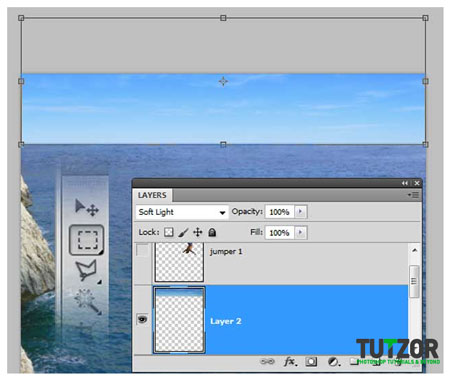
Task: Click the middle-right transform handle
Action: click(425, 81)
